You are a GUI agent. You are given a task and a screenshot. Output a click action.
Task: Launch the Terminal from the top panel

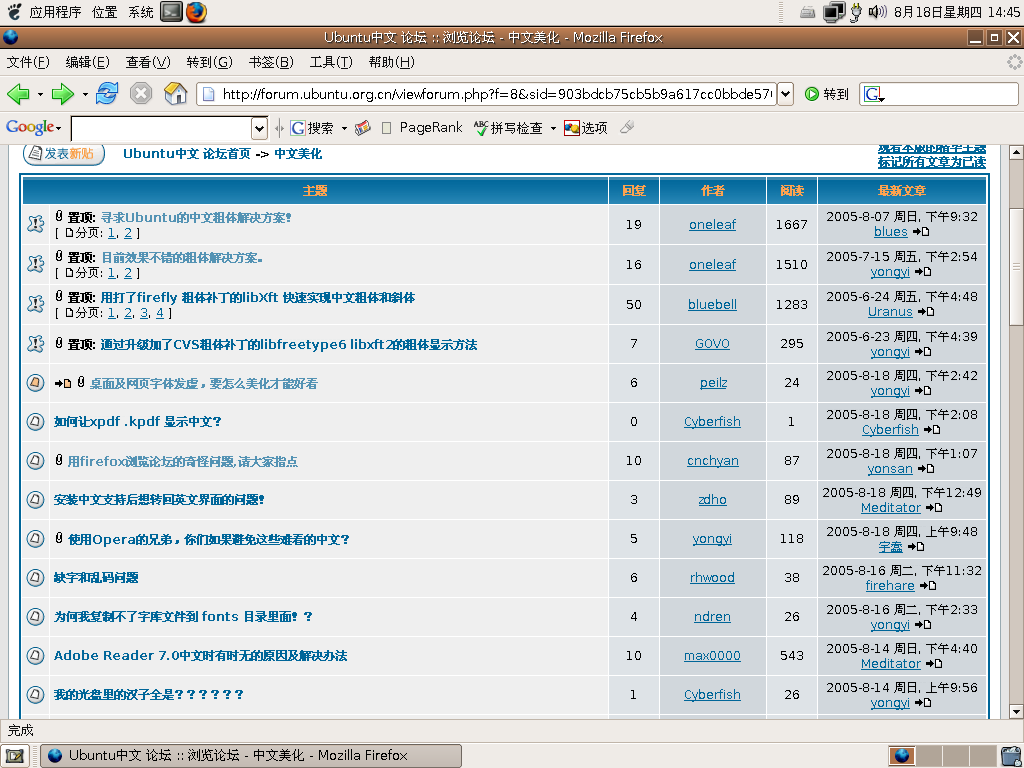click(x=171, y=12)
